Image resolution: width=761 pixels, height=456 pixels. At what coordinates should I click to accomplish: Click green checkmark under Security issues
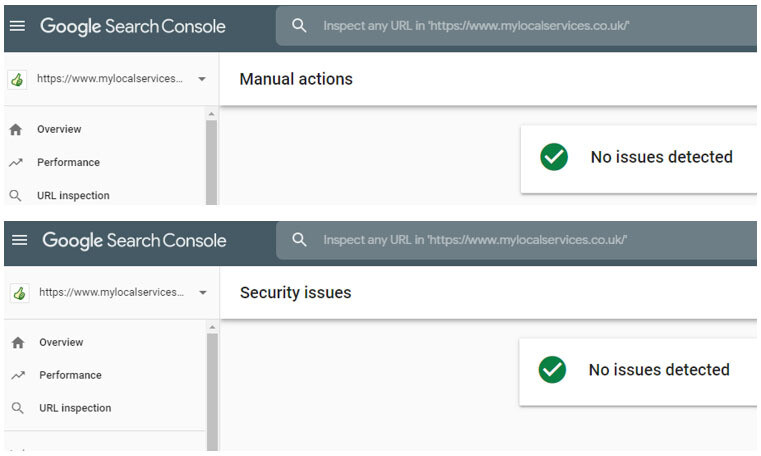click(x=551, y=370)
